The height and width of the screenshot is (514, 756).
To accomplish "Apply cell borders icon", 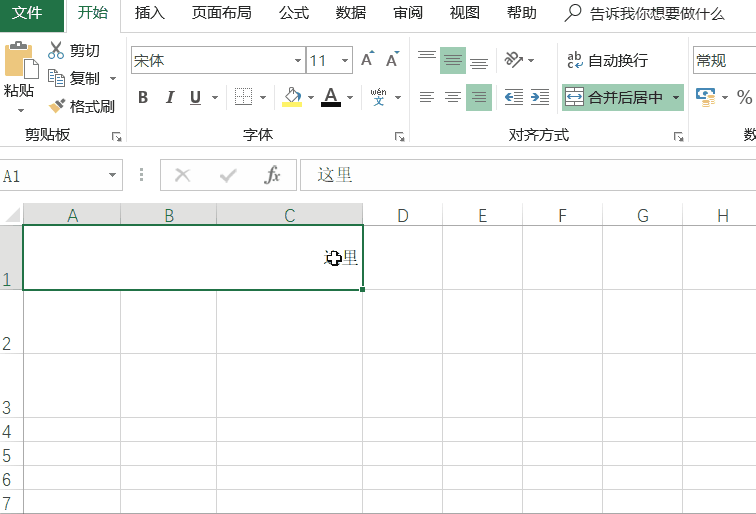I will click(x=243, y=97).
